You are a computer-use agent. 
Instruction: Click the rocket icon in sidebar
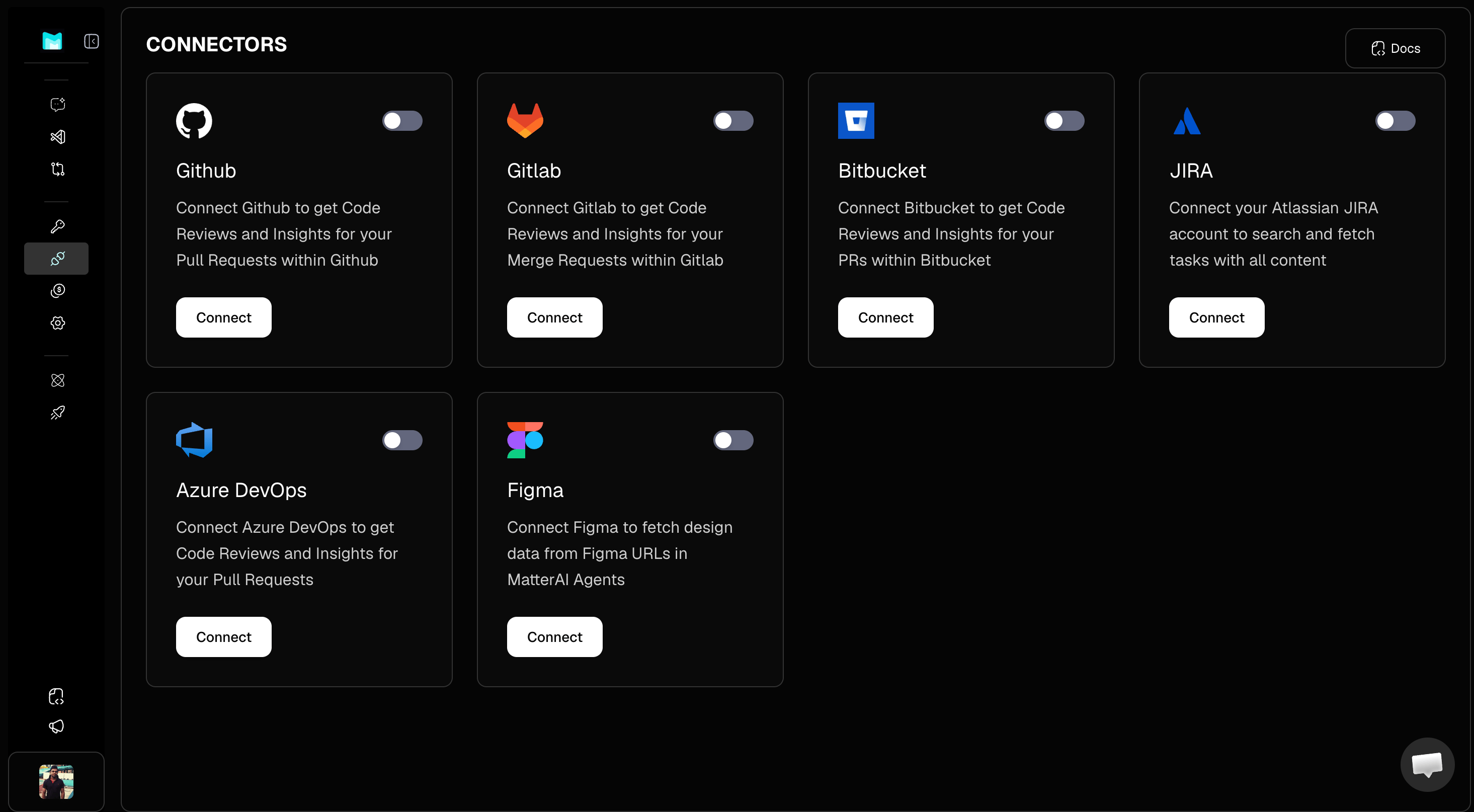click(58, 413)
